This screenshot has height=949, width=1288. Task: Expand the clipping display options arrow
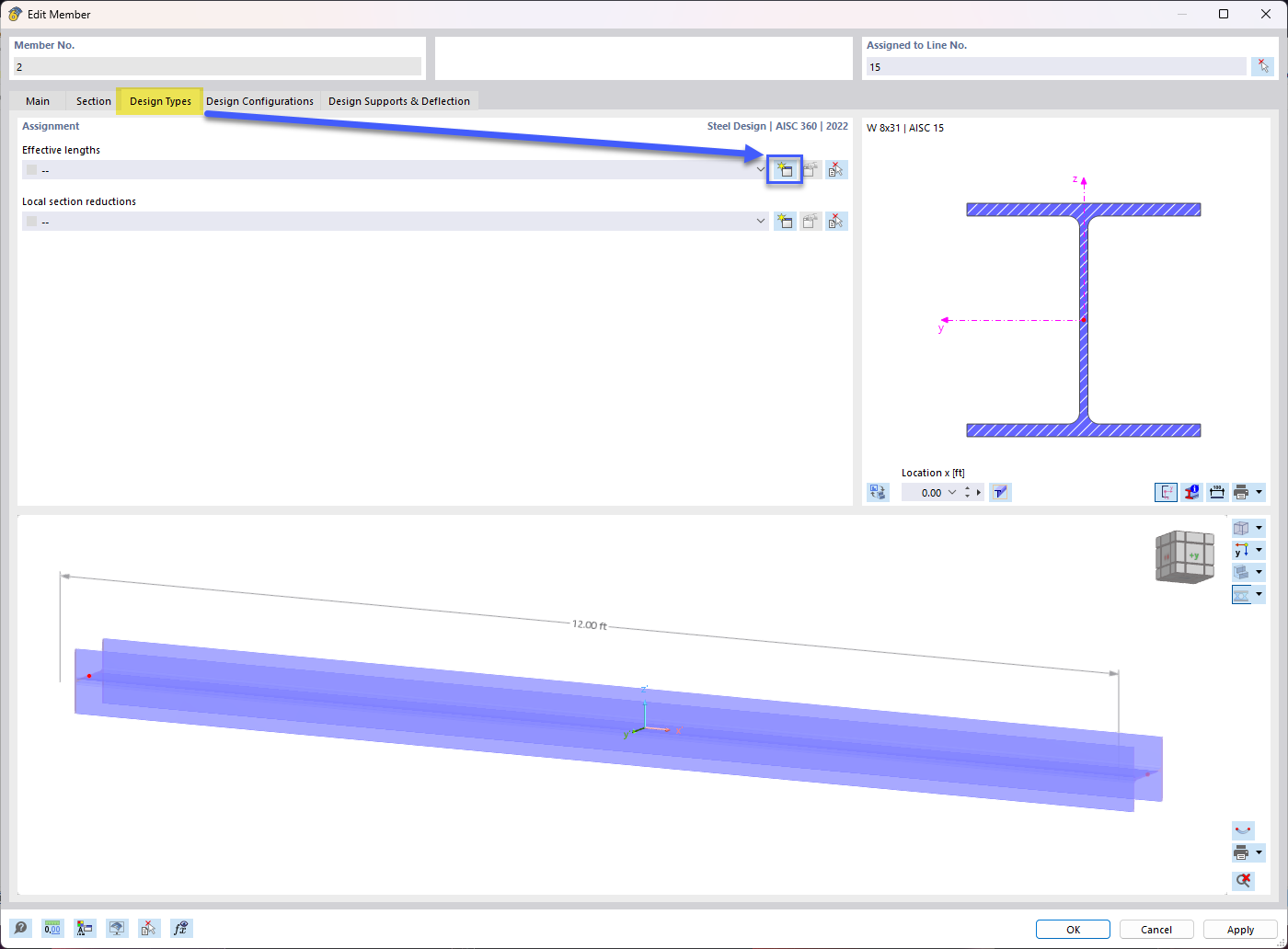tap(1259, 594)
